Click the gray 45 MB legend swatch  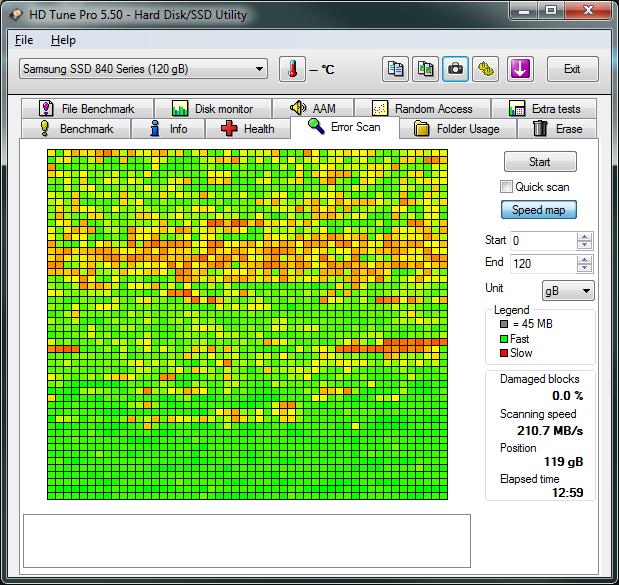504,324
